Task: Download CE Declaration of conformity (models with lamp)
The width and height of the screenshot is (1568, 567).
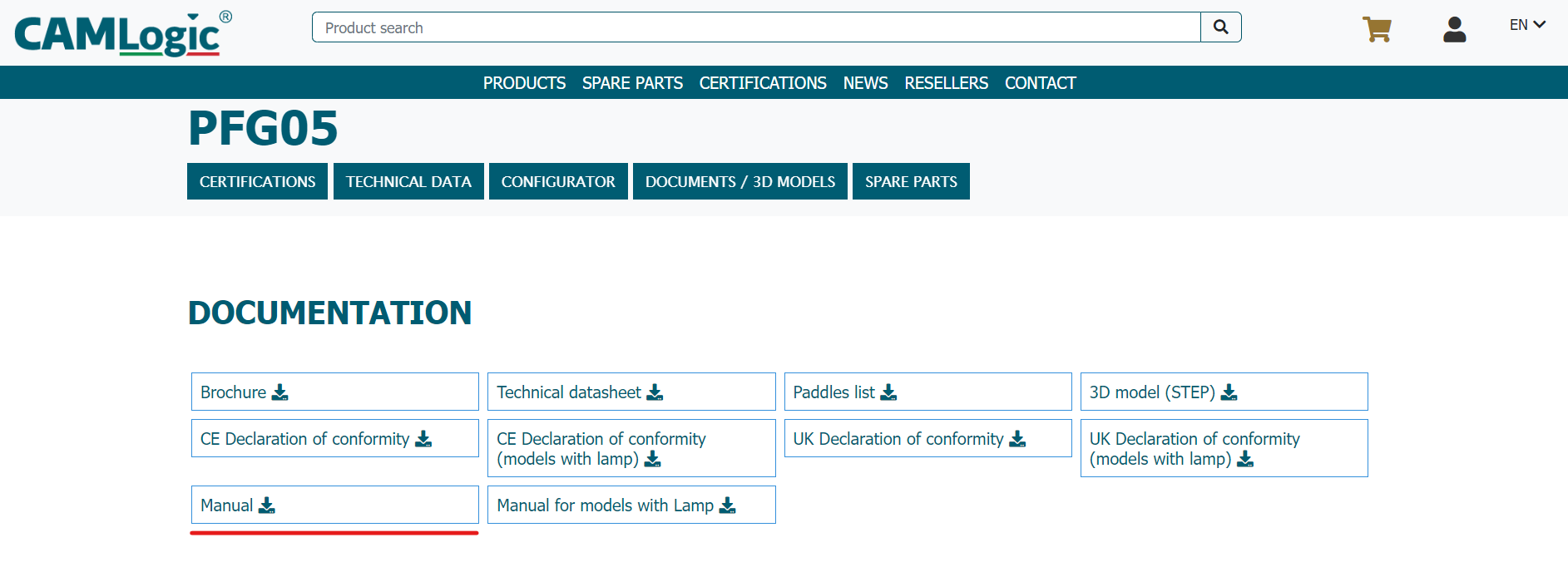Action: [x=631, y=448]
